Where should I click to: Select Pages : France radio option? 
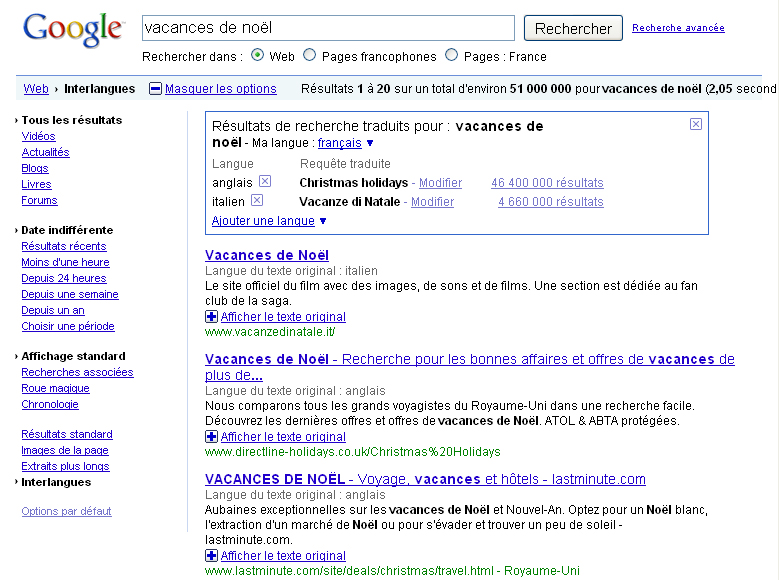tap(451, 55)
